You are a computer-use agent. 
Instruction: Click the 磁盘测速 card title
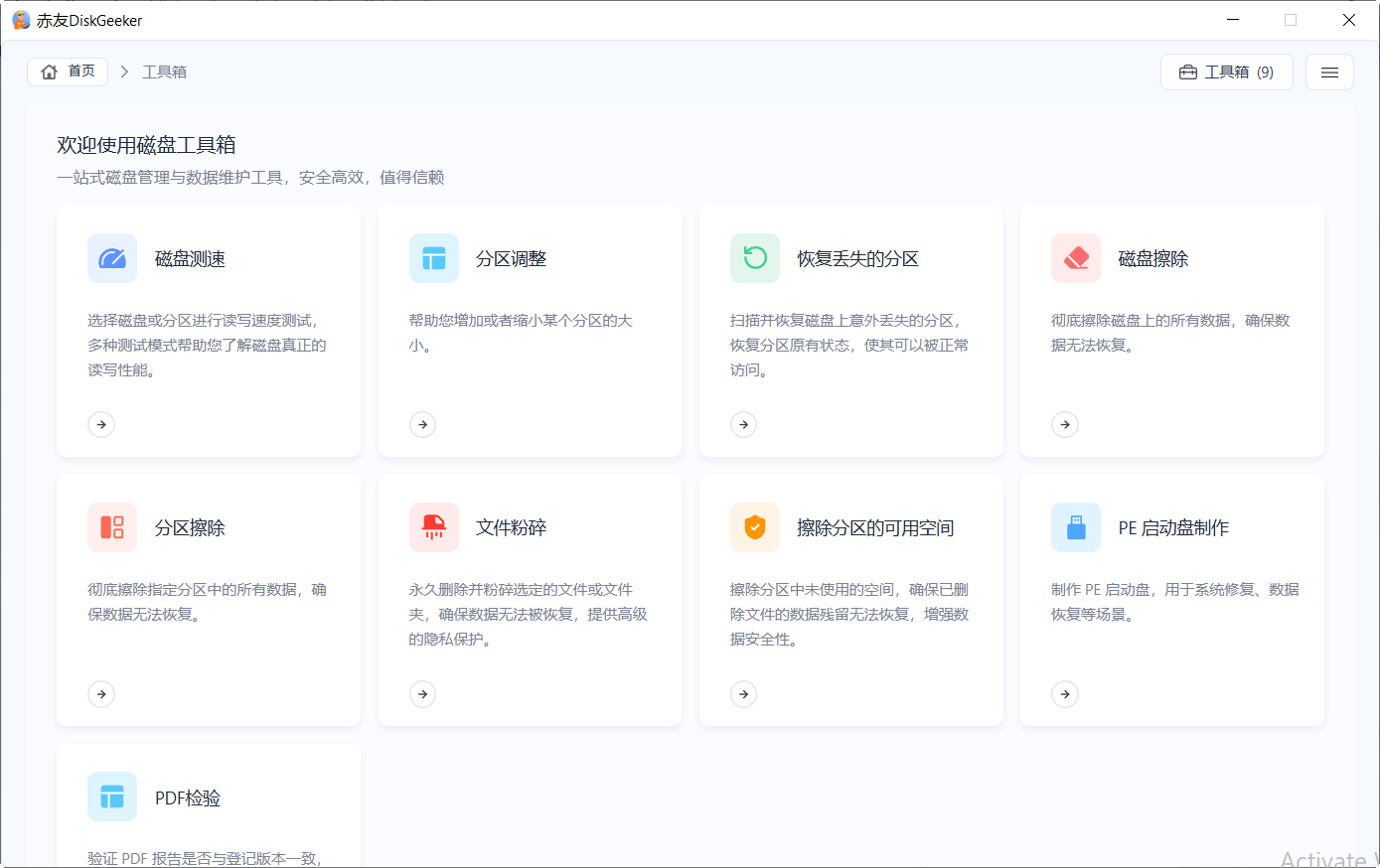(x=190, y=259)
